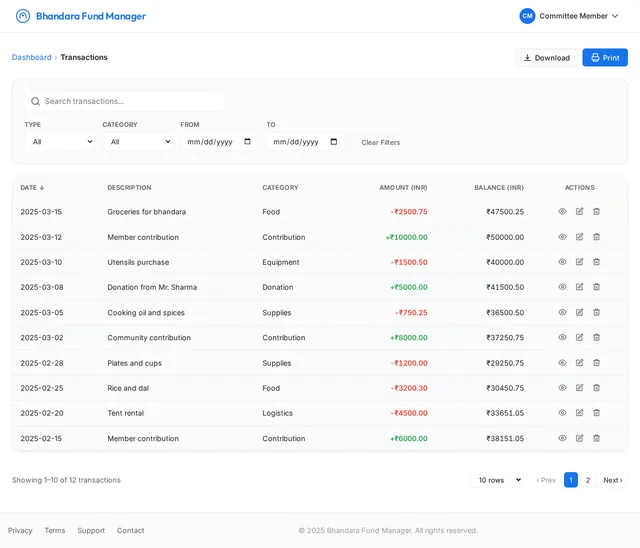Click the Logistics category cell

[278, 413]
